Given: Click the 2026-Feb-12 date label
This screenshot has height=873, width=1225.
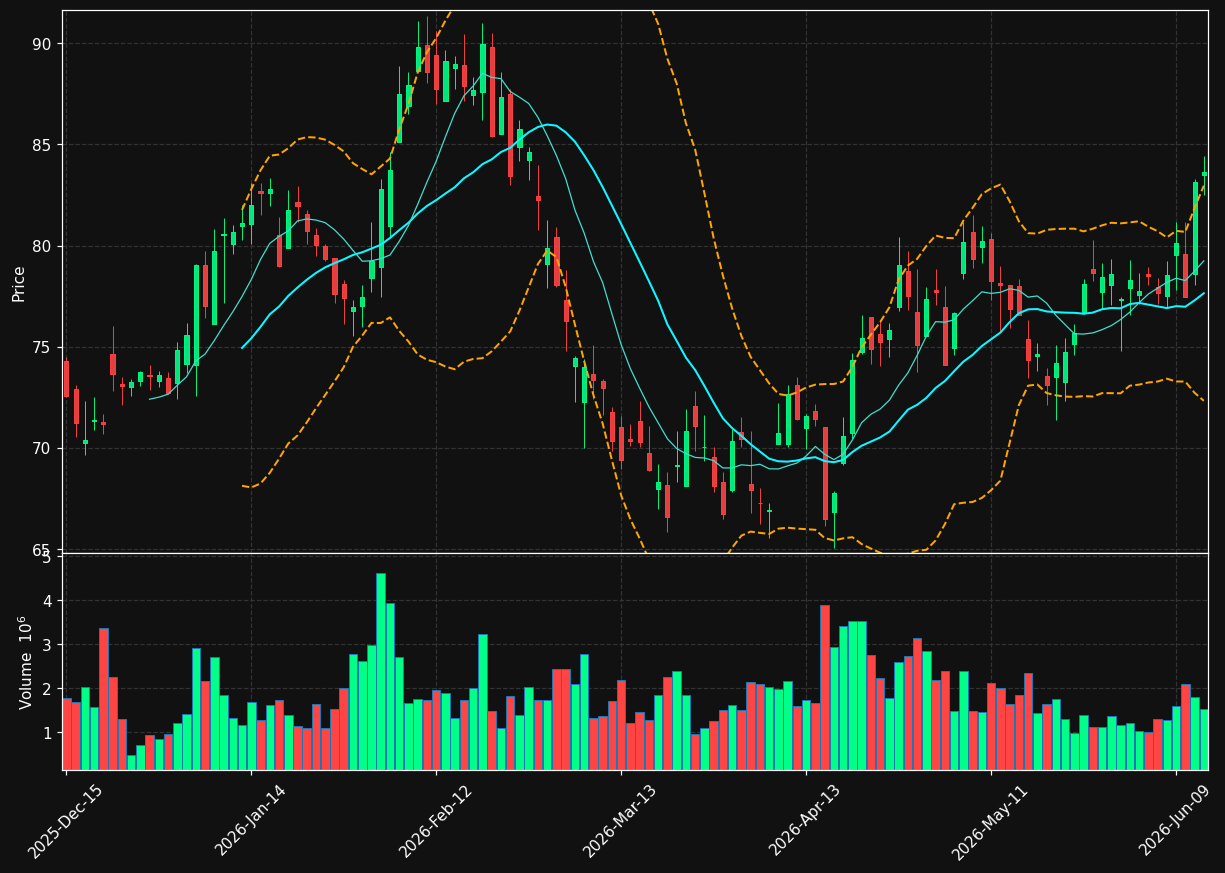Looking at the screenshot, I should pos(436,821).
